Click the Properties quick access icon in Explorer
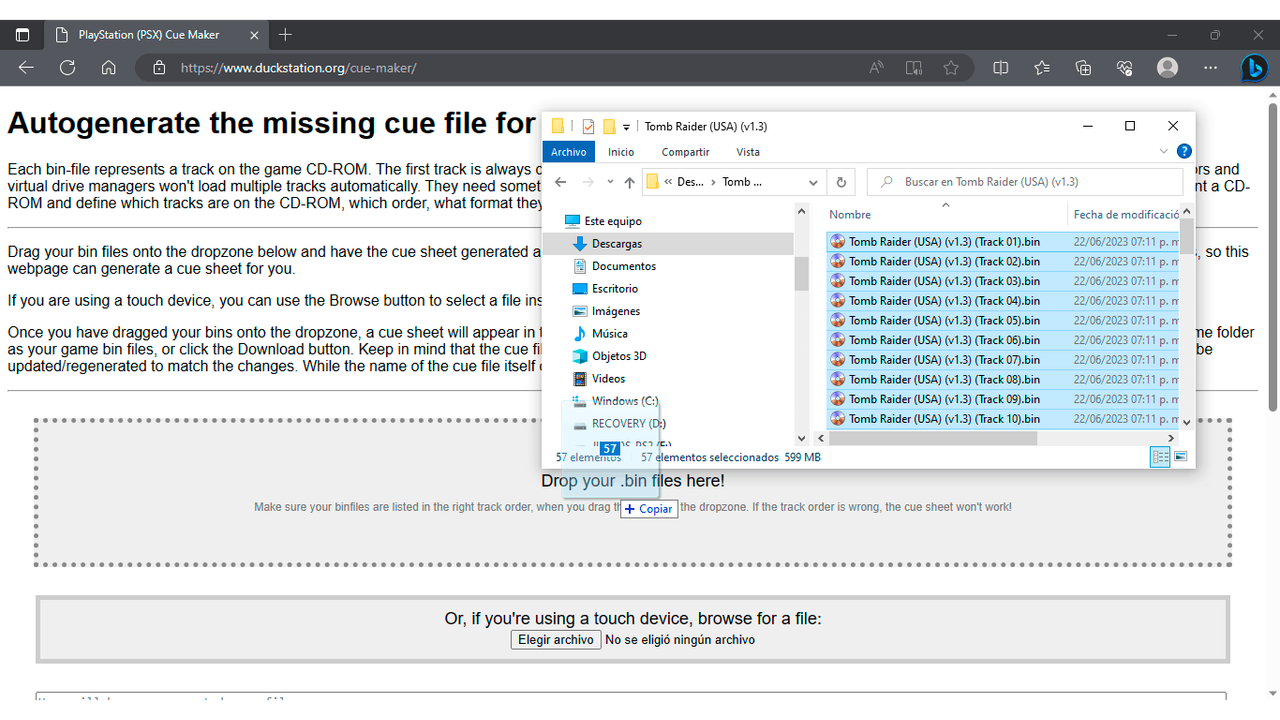This screenshot has height=720, width=1280. [x=588, y=126]
